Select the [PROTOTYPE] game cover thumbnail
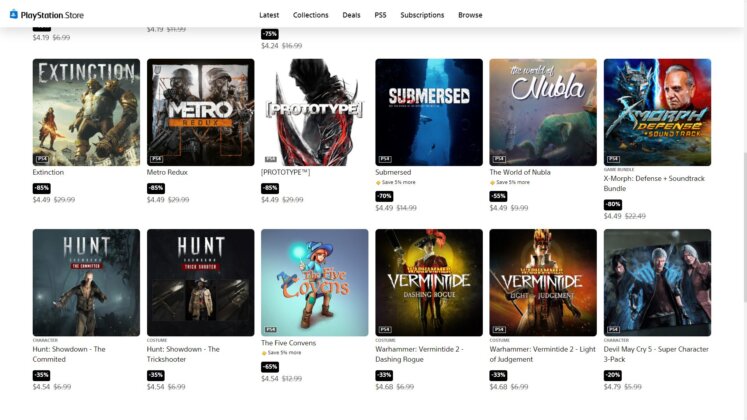747x420 pixels. coord(314,112)
